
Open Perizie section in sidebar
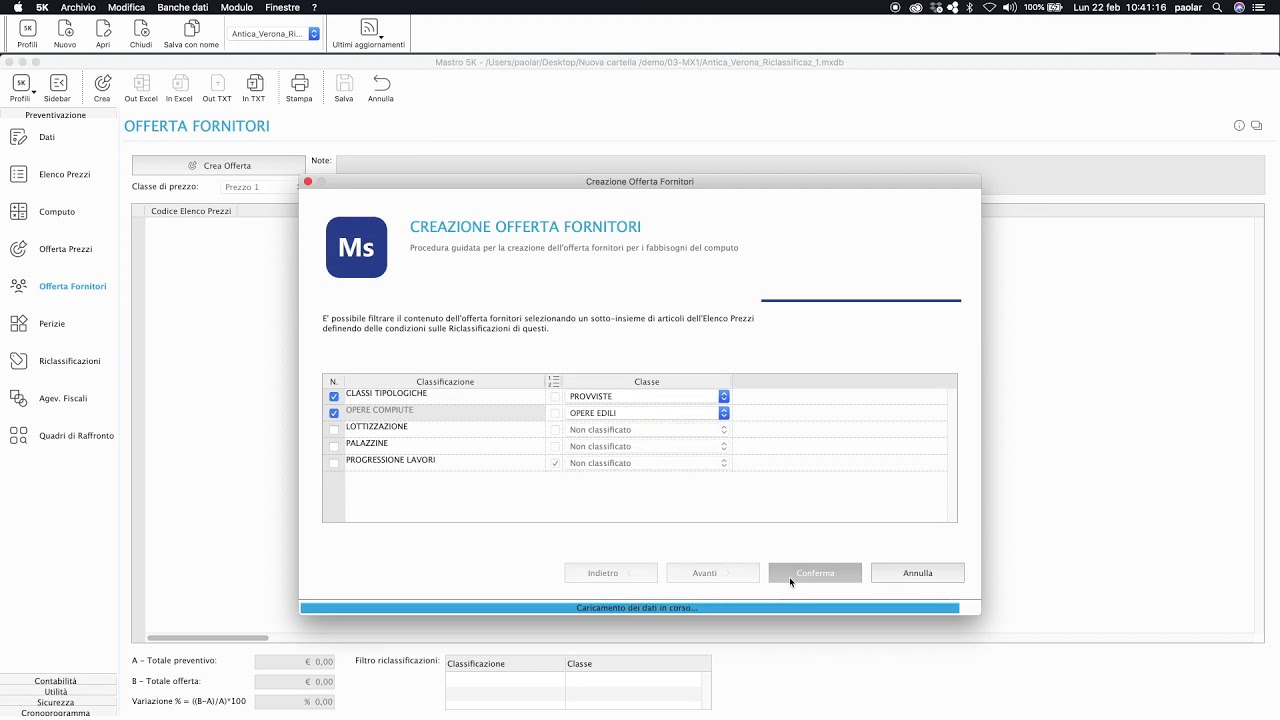52,324
